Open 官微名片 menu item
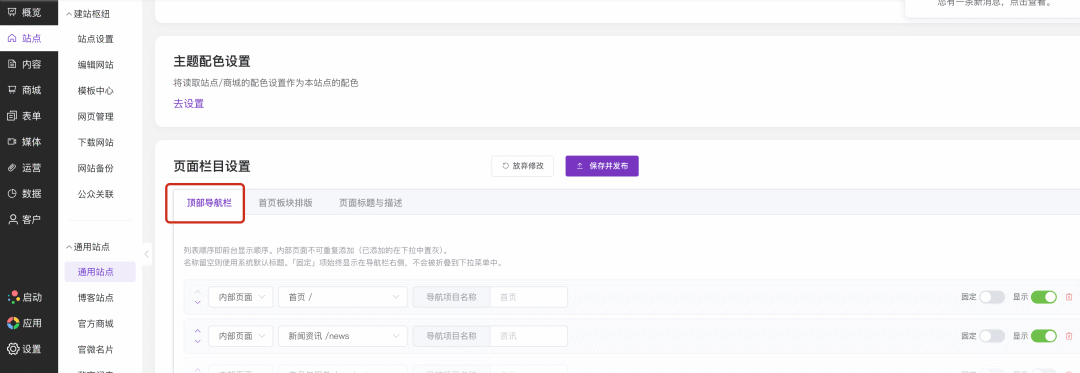This screenshot has width=1080, height=373. pos(96,350)
